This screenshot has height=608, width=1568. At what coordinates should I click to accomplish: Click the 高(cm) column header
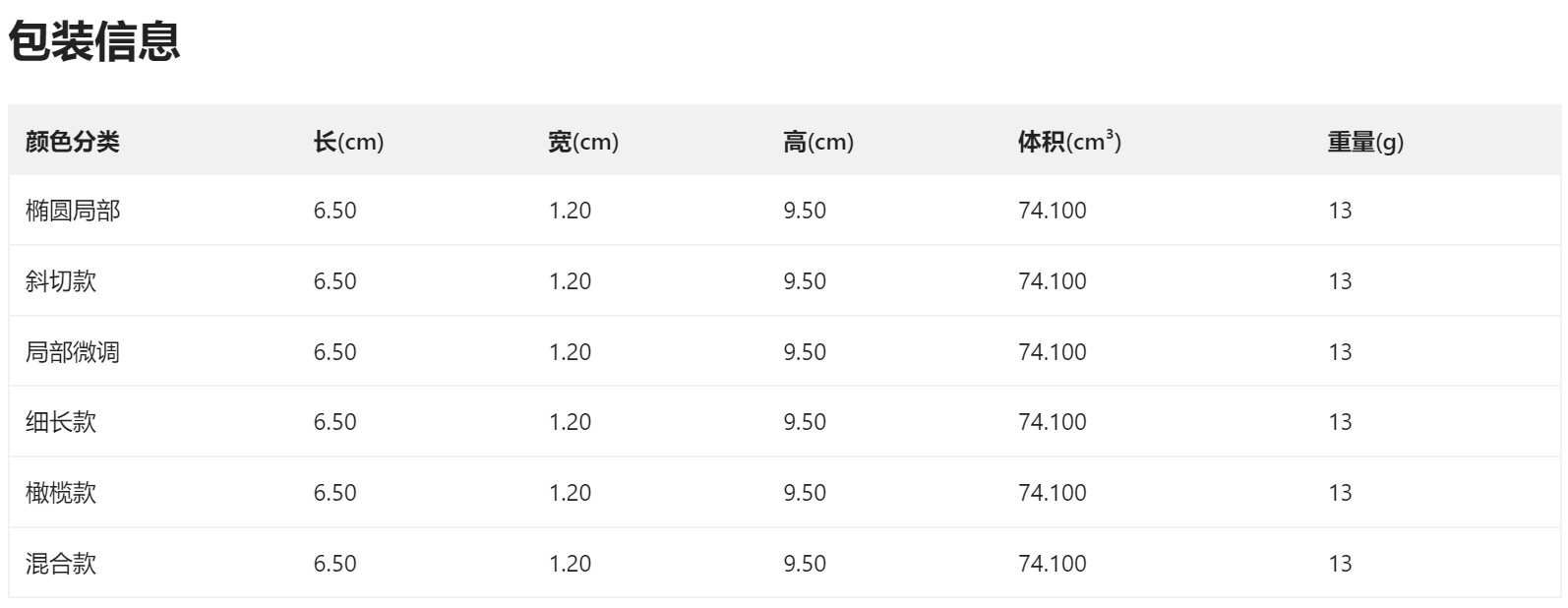coord(817,142)
